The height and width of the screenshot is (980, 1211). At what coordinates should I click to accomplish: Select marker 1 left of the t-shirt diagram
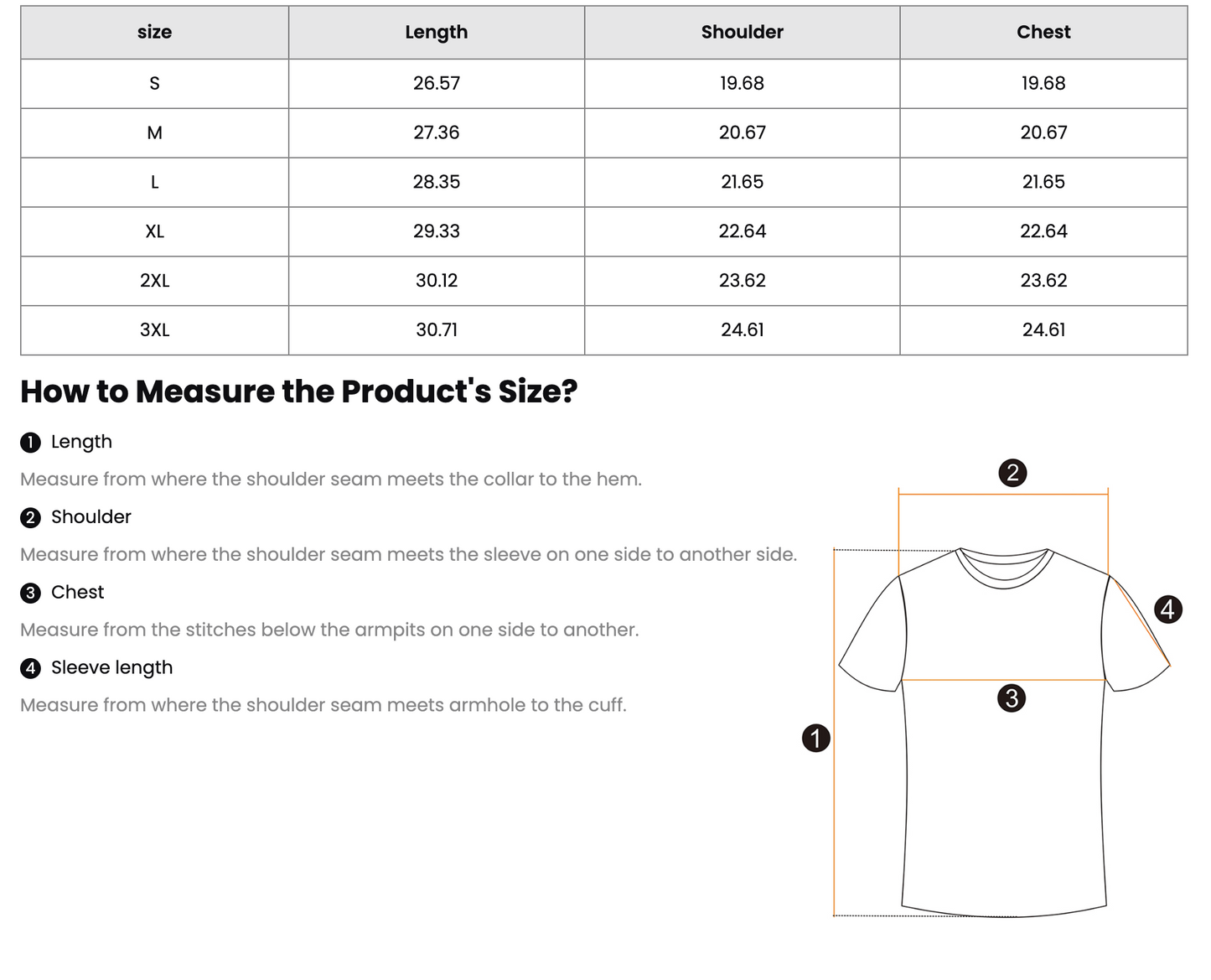tap(816, 738)
